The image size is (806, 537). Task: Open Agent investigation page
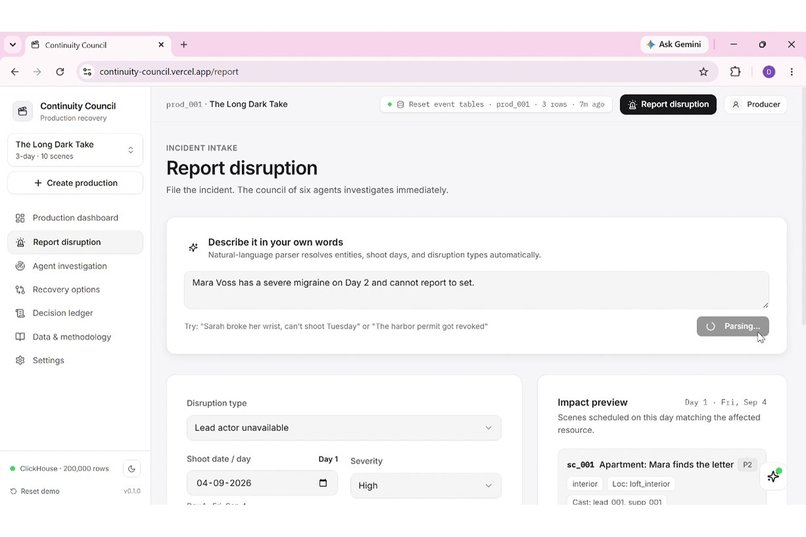[x=75, y=266]
